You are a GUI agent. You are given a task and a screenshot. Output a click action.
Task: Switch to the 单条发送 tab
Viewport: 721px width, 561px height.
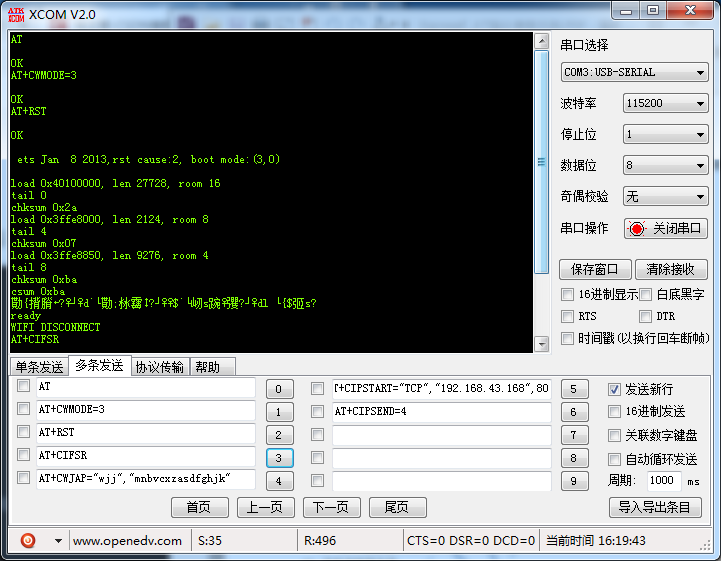(40, 367)
